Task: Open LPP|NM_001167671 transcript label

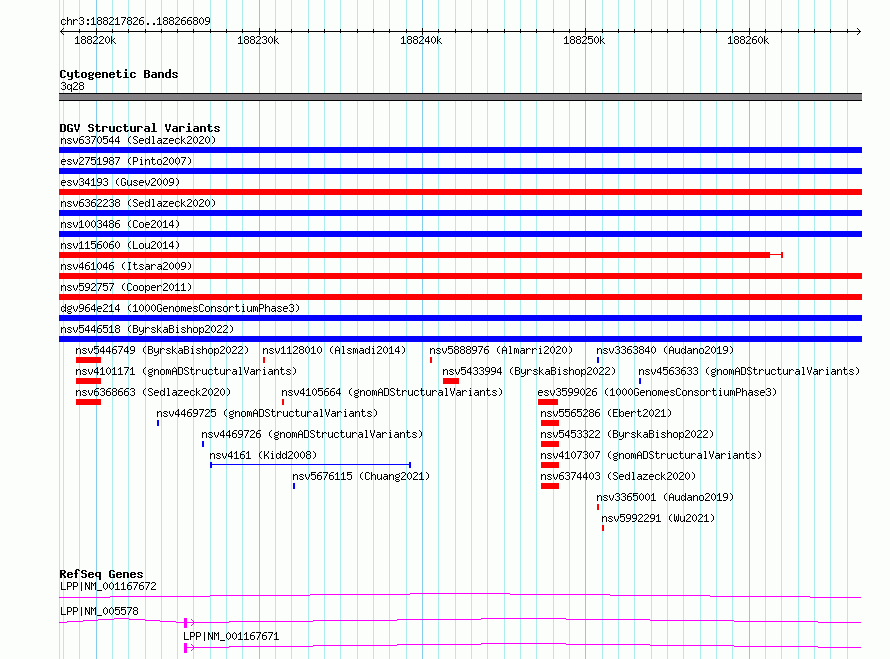Action: (231, 636)
